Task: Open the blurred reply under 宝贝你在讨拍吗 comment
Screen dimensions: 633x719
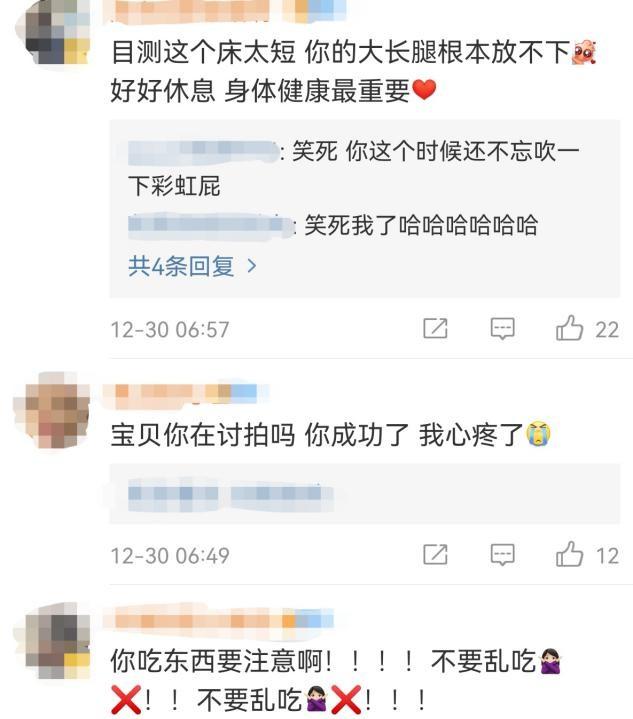Action: click(231, 494)
